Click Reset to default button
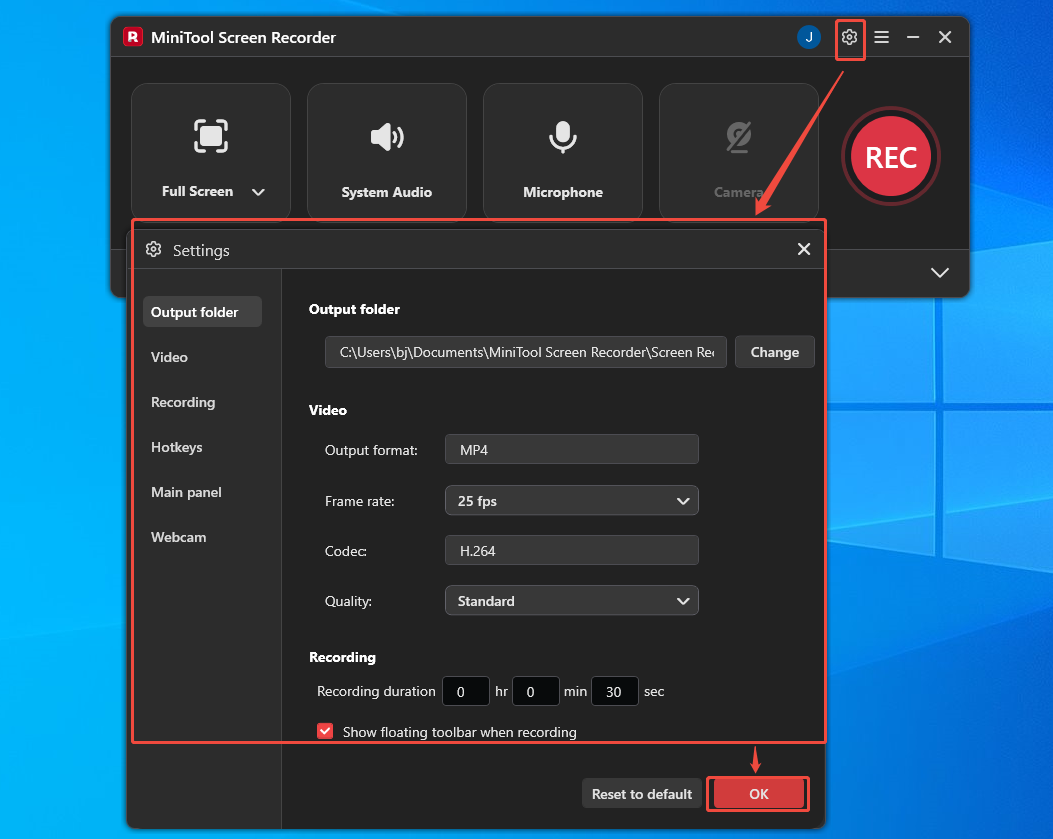This screenshot has height=839, width=1053. [x=641, y=794]
